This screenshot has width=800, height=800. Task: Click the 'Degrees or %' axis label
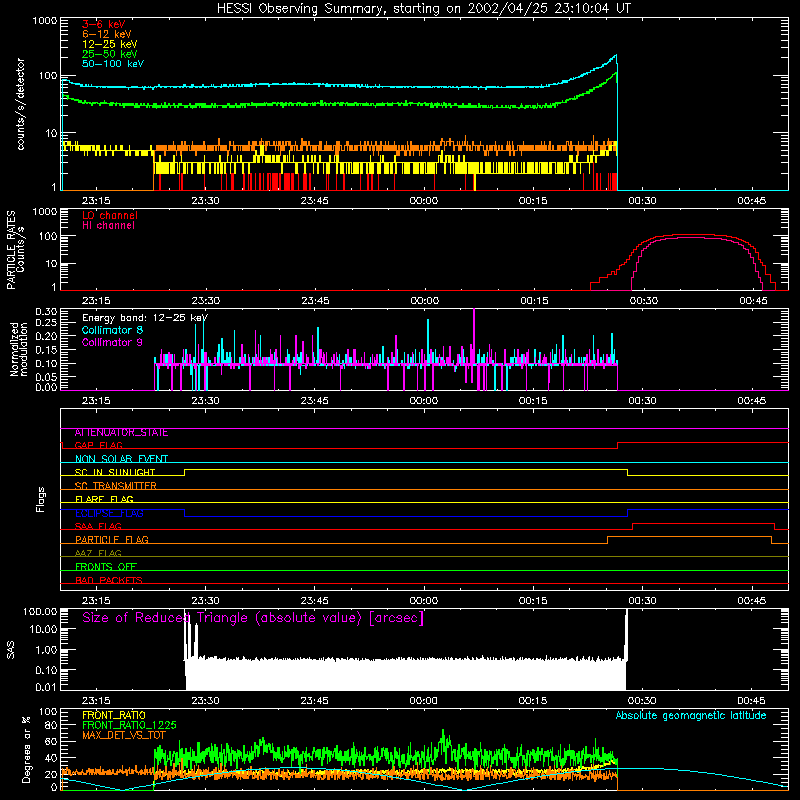(x=26, y=749)
